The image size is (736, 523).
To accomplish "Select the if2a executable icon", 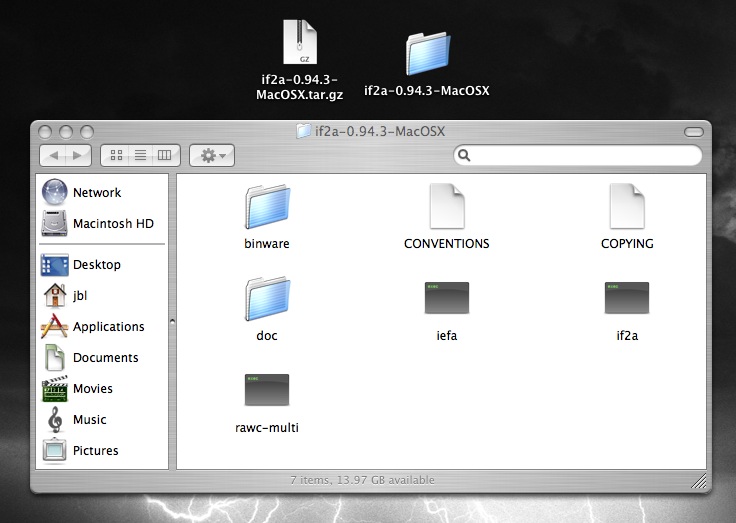I will tap(627, 299).
